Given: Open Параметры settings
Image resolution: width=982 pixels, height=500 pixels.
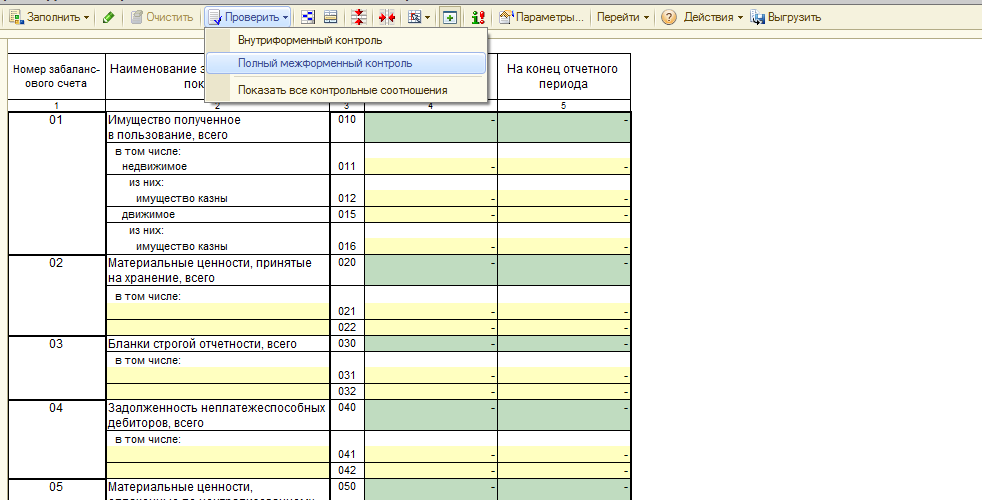Looking at the screenshot, I should (x=542, y=18).
